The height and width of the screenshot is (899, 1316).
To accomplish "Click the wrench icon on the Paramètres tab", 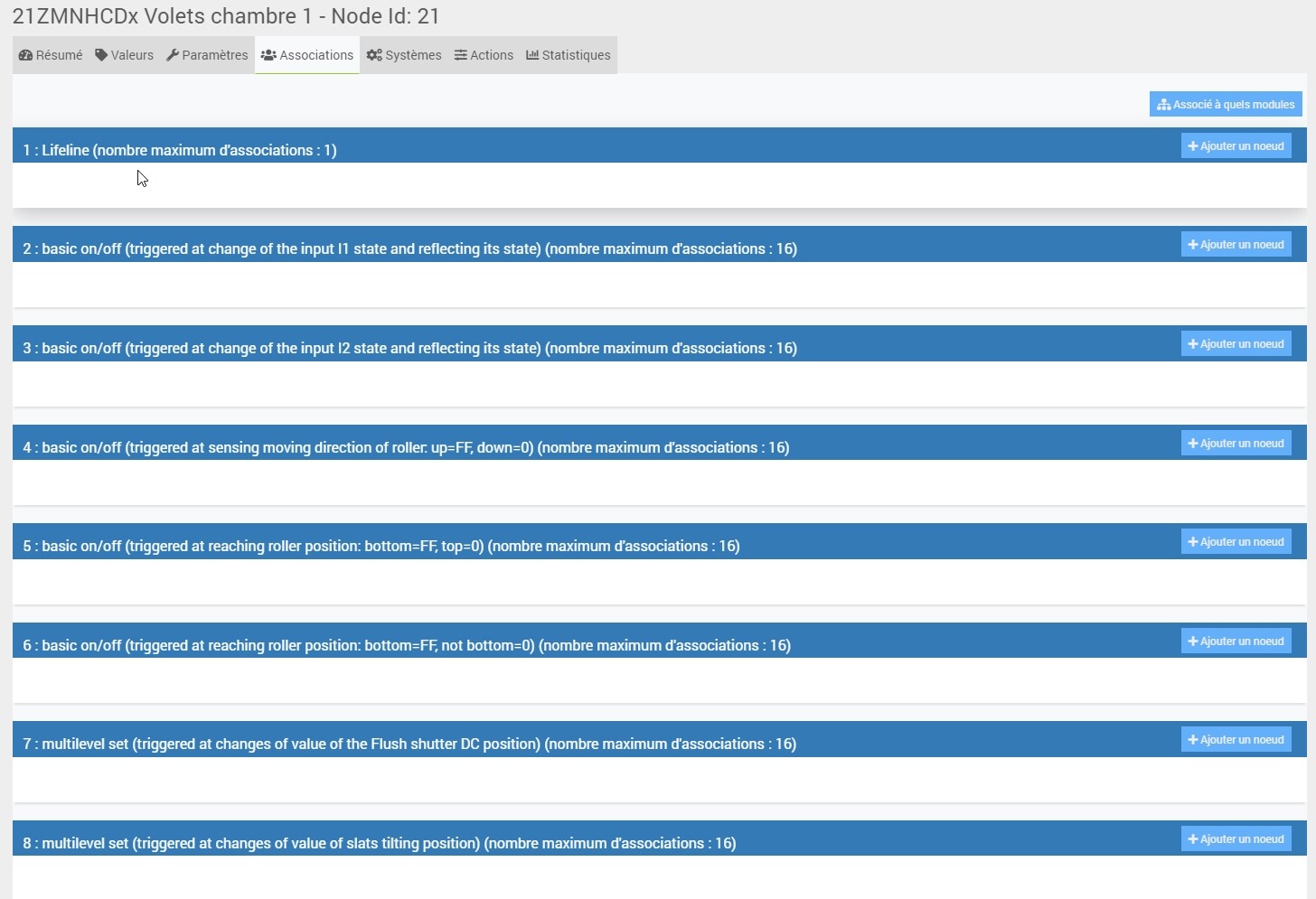I will (x=173, y=55).
